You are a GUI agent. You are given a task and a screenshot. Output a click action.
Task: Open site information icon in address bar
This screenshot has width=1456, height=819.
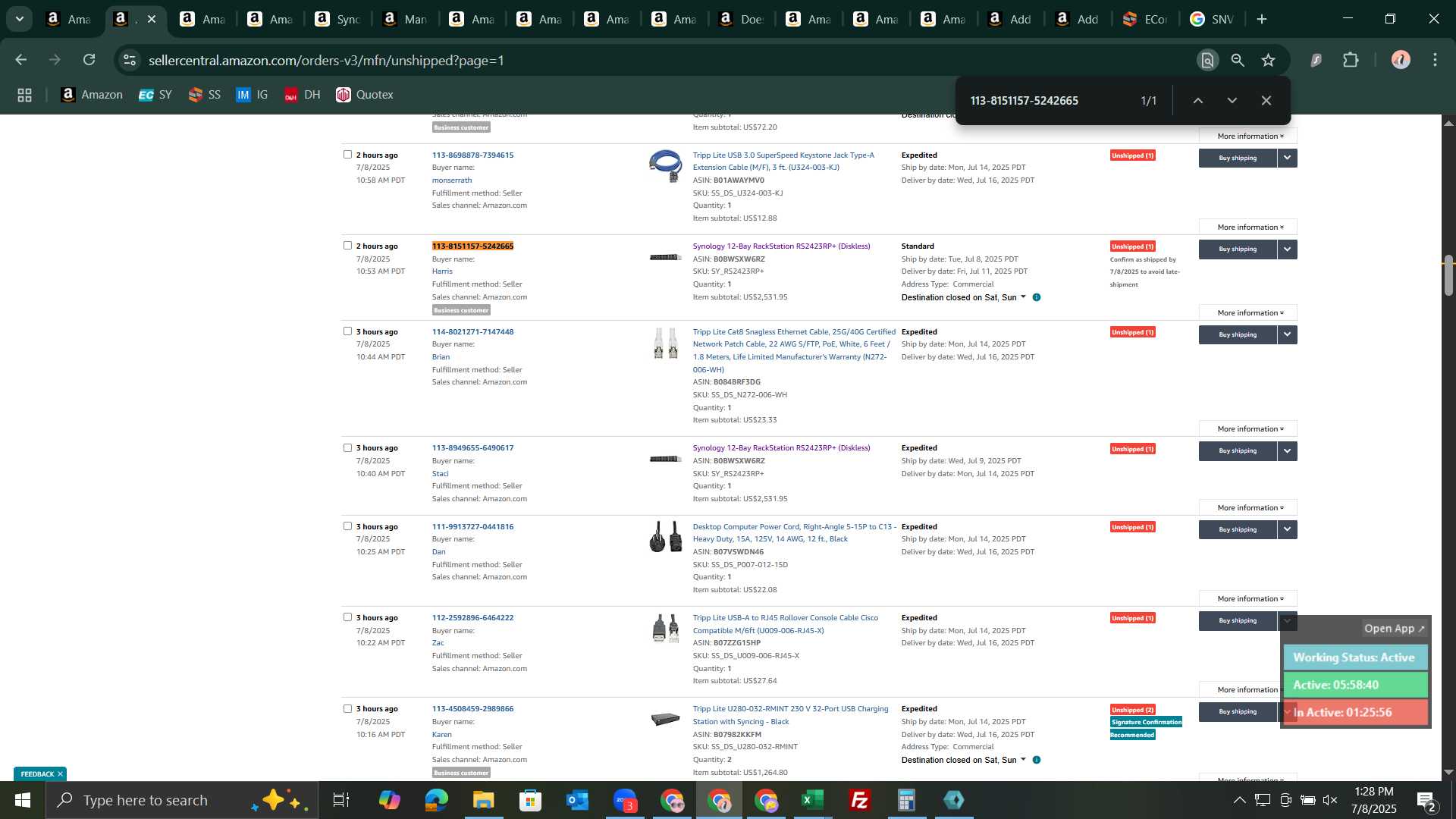pyautogui.click(x=130, y=60)
